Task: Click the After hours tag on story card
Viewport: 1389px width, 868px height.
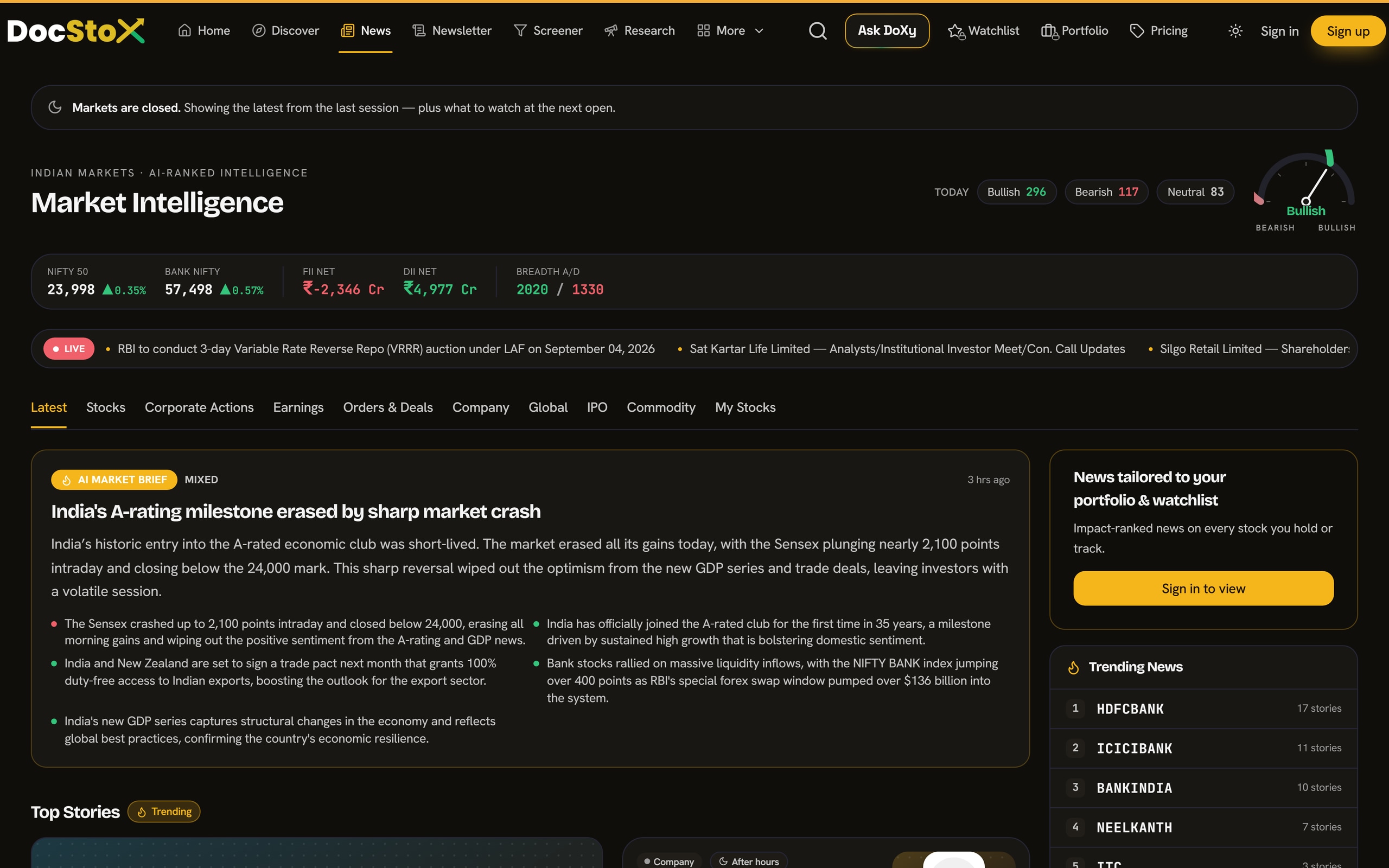Action: pyautogui.click(x=748, y=861)
